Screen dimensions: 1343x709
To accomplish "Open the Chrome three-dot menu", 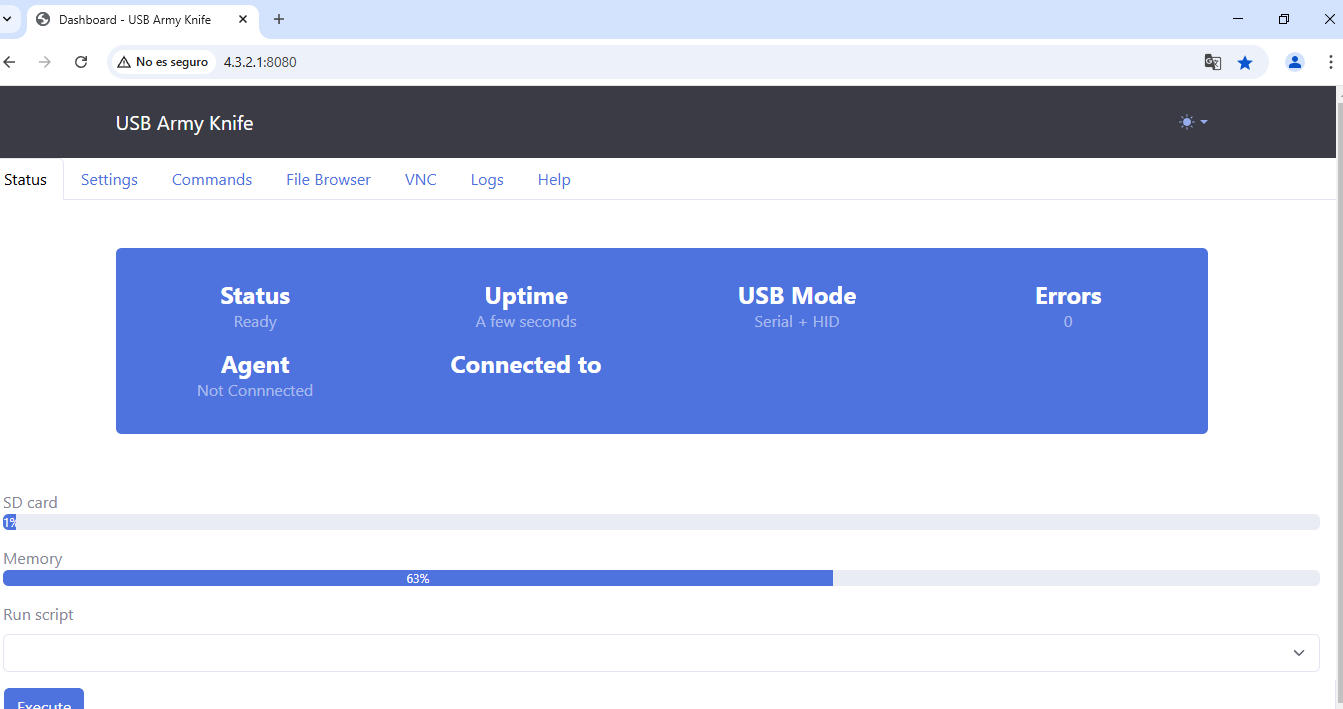I will (1330, 62).
